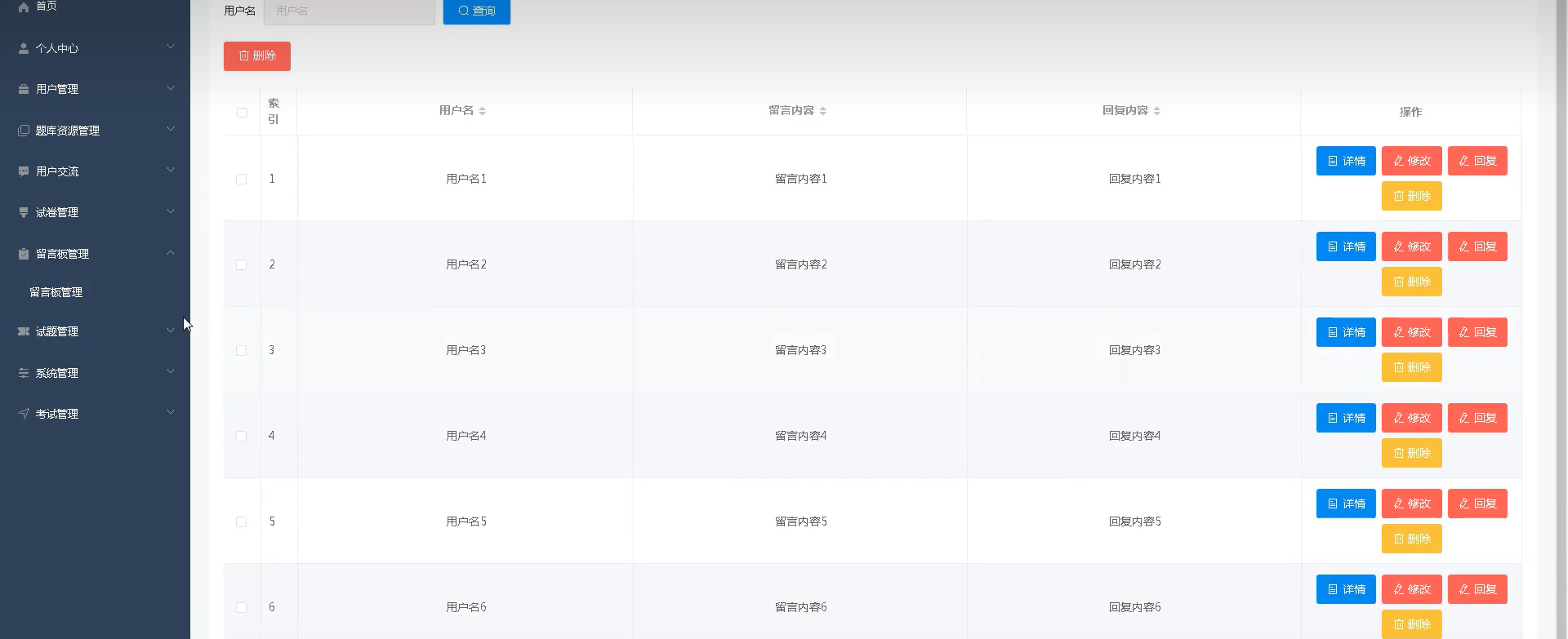
Task: Open 详情 for row 用户名6
Action: click(x=1346, y=589)
